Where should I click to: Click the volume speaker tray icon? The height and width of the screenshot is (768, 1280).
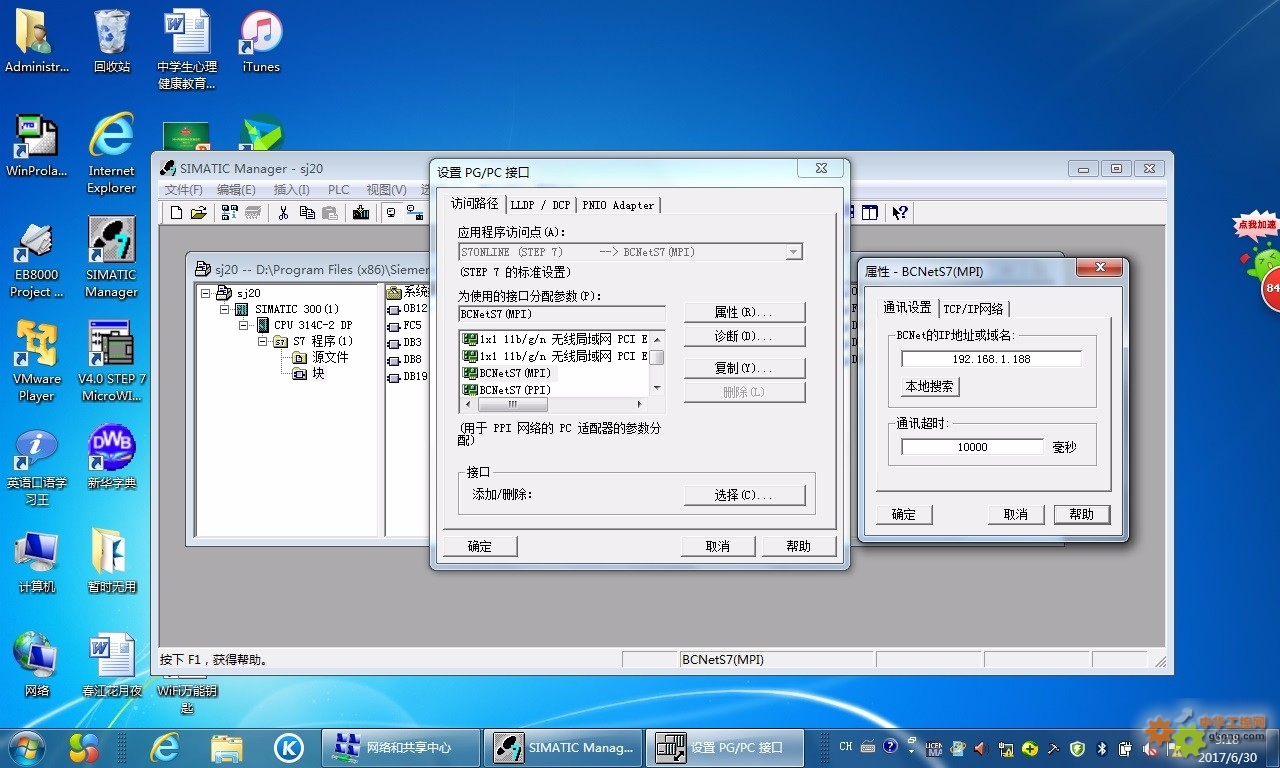click(980, 748)
